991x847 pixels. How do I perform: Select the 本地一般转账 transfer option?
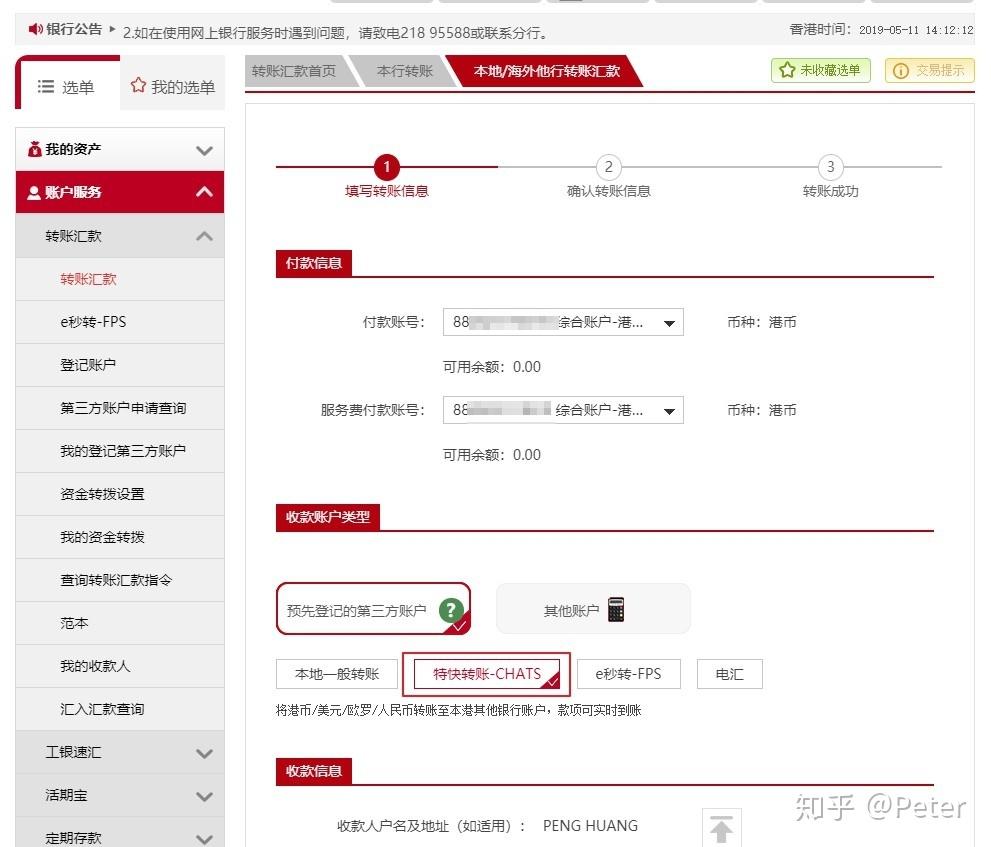pos(336,674)
